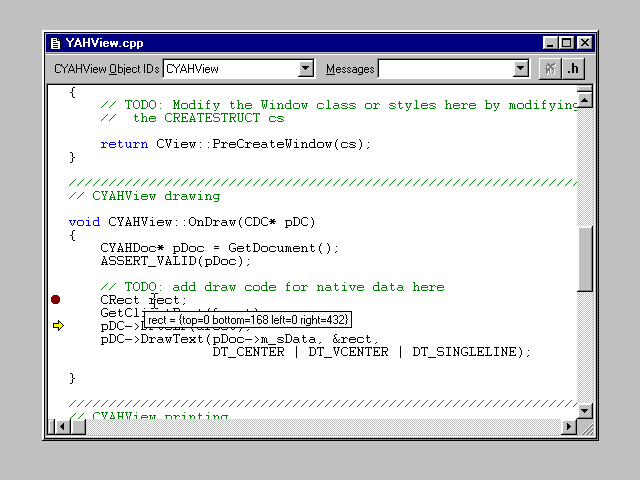Expand the CYAHView Object IDs dropdown
The width and height of the screenshot is (640, 480).
[x=307, y=69]
